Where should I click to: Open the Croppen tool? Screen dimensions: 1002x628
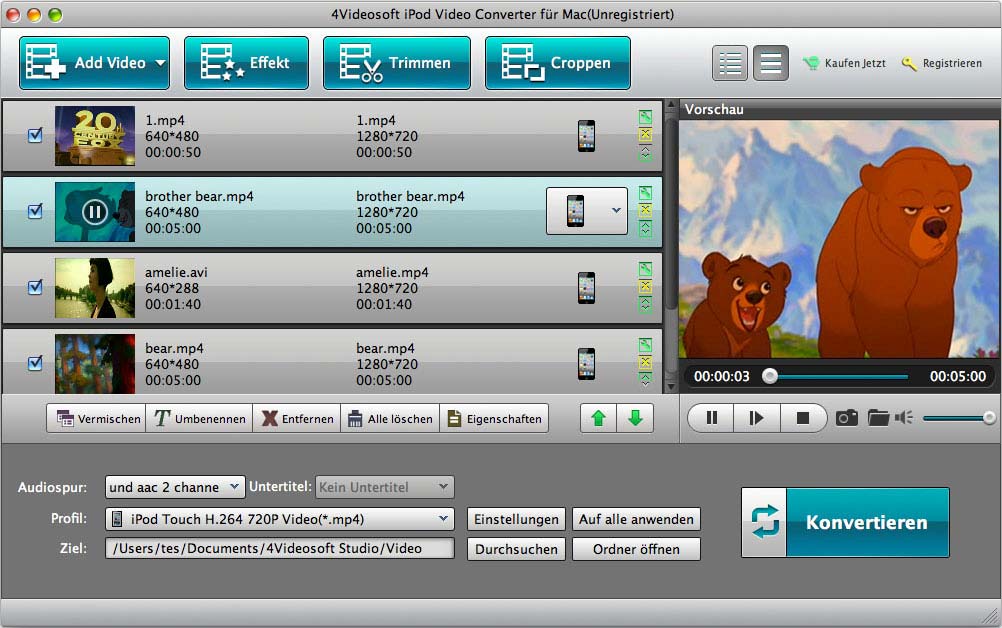(557, 63)
